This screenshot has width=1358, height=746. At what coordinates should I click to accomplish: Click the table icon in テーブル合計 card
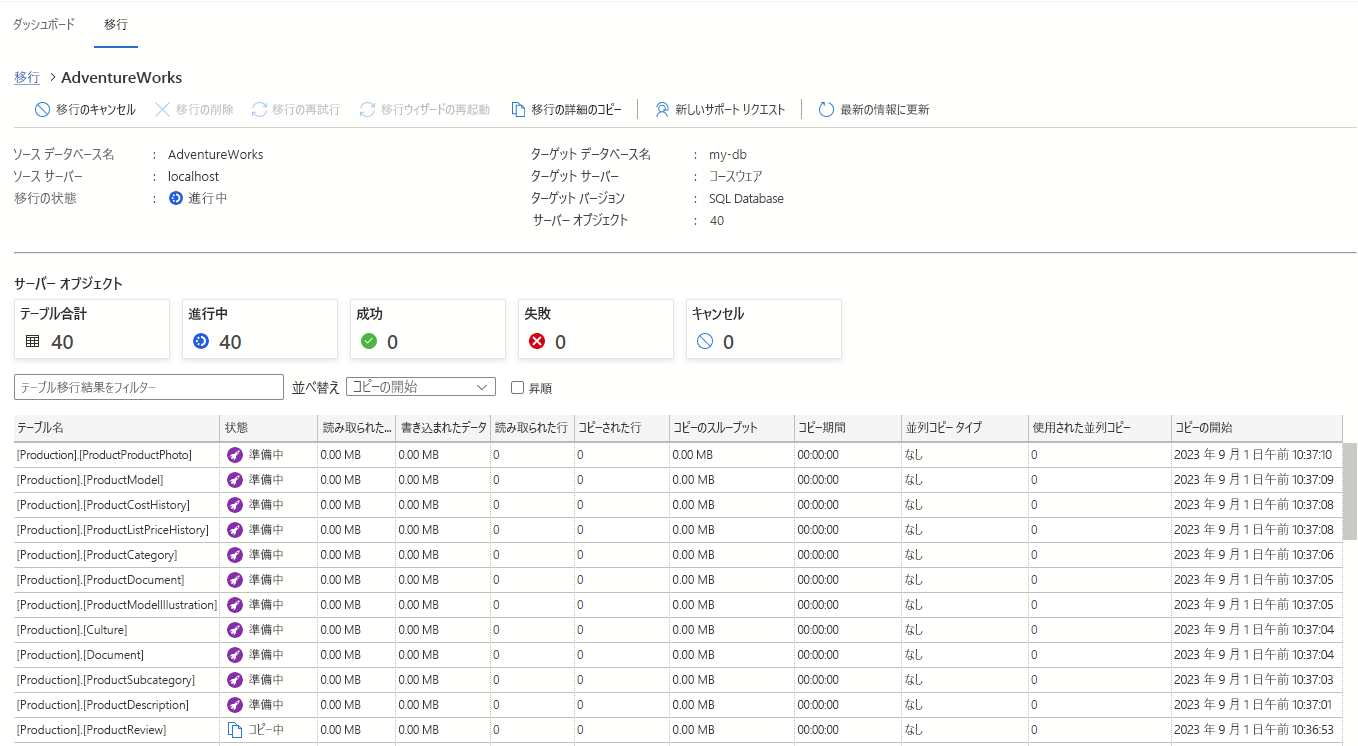coord(33,341)
